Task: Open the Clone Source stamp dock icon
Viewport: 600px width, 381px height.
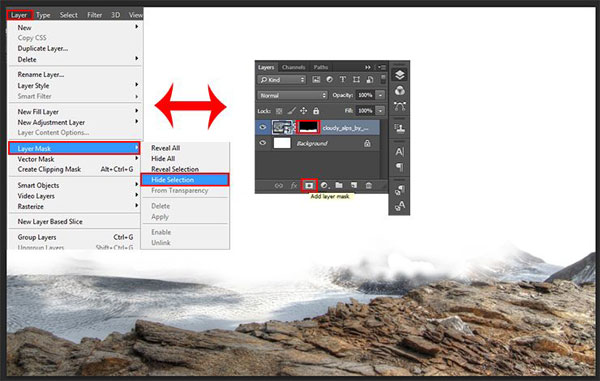Action: [399, 128]
